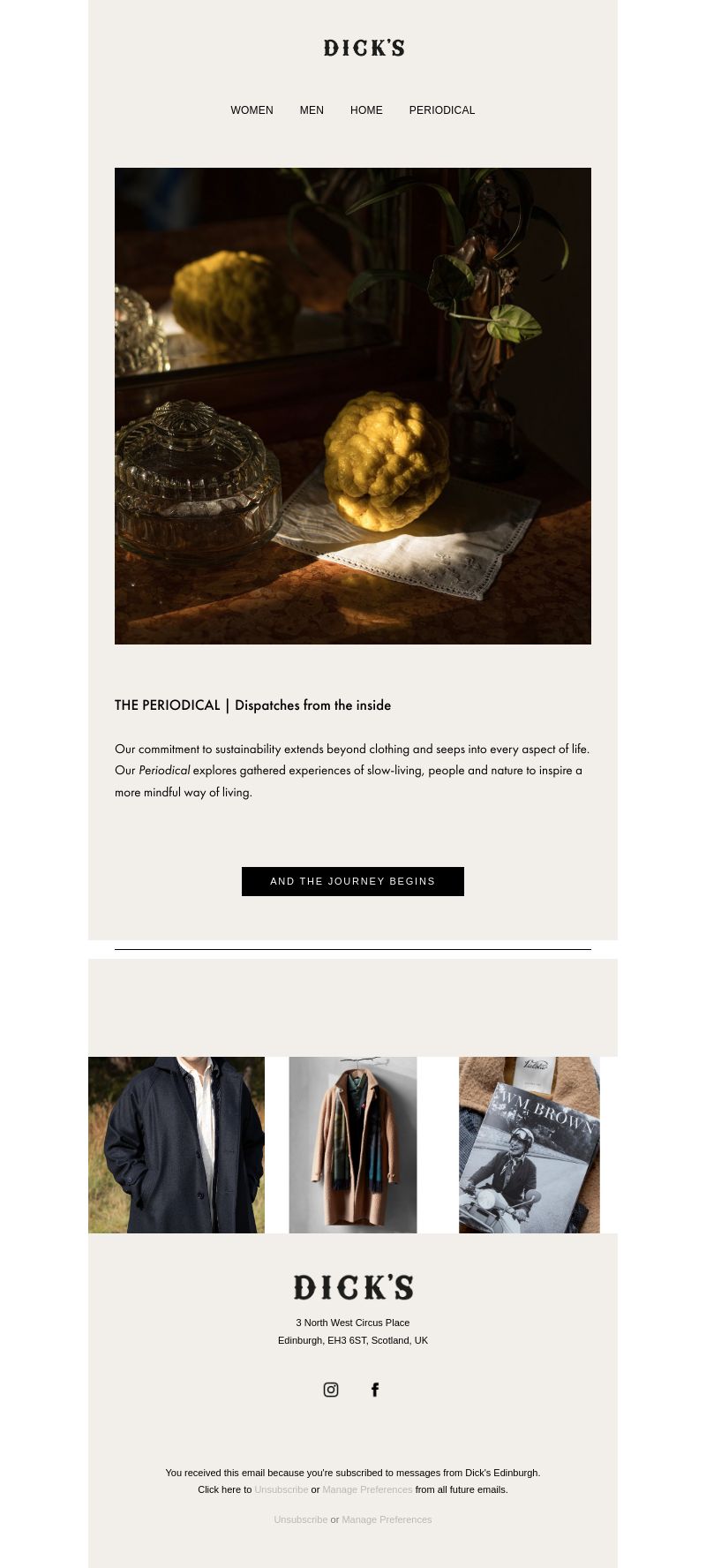Open the MEN navigation link
The width and height of the screenshot is (706, 1568).
(x=312, y=110)
